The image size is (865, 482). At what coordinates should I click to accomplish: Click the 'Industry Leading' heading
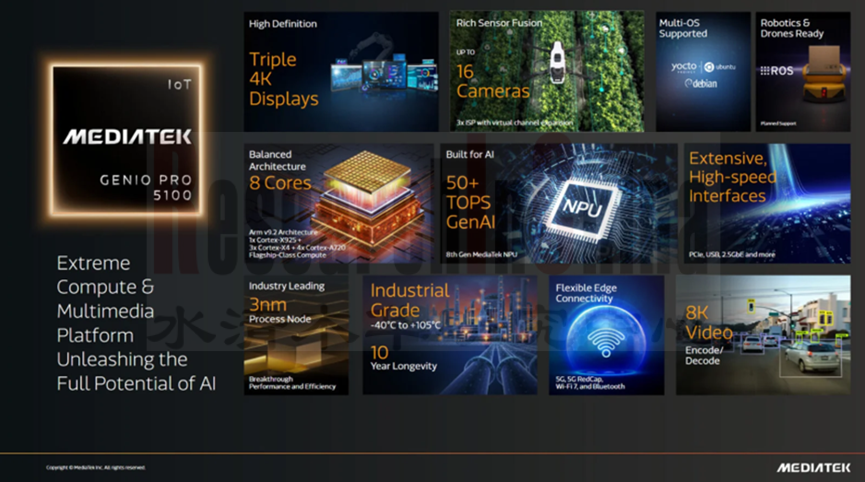click(286, 286)
